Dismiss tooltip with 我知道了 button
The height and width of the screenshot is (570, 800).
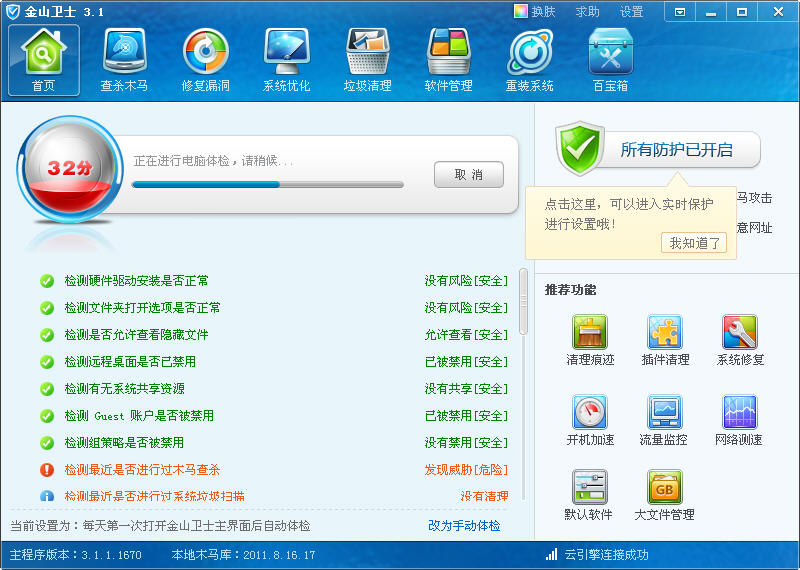pos(693,243)
